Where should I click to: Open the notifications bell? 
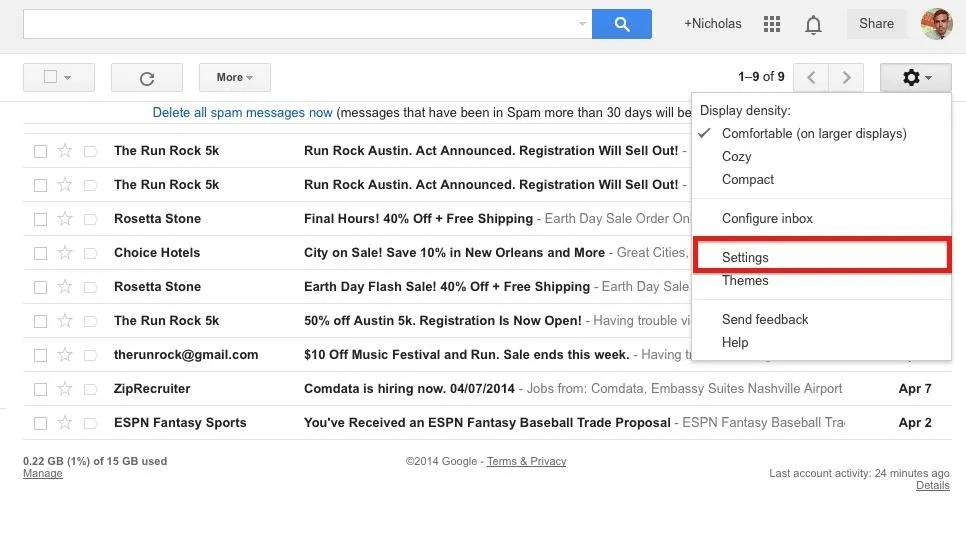click(x=813, y=25)
